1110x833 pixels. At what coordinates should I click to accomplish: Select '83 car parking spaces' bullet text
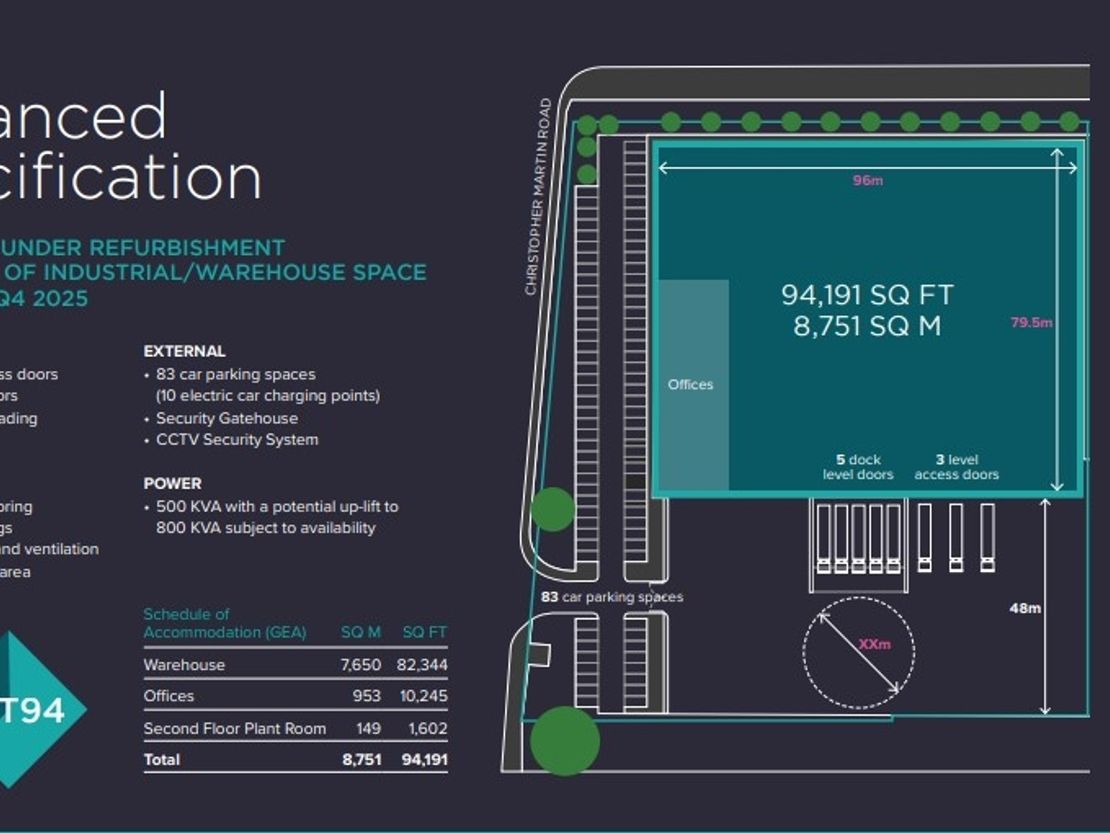236,374
